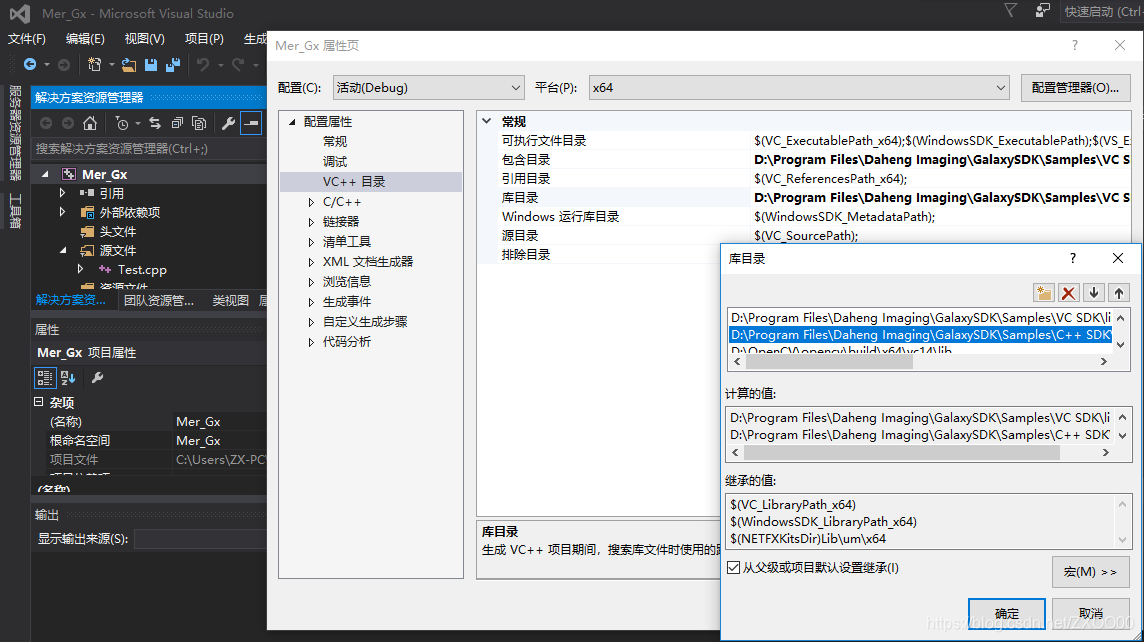Toggle 从父级或项目默认设置继承 checkbox

733,568
